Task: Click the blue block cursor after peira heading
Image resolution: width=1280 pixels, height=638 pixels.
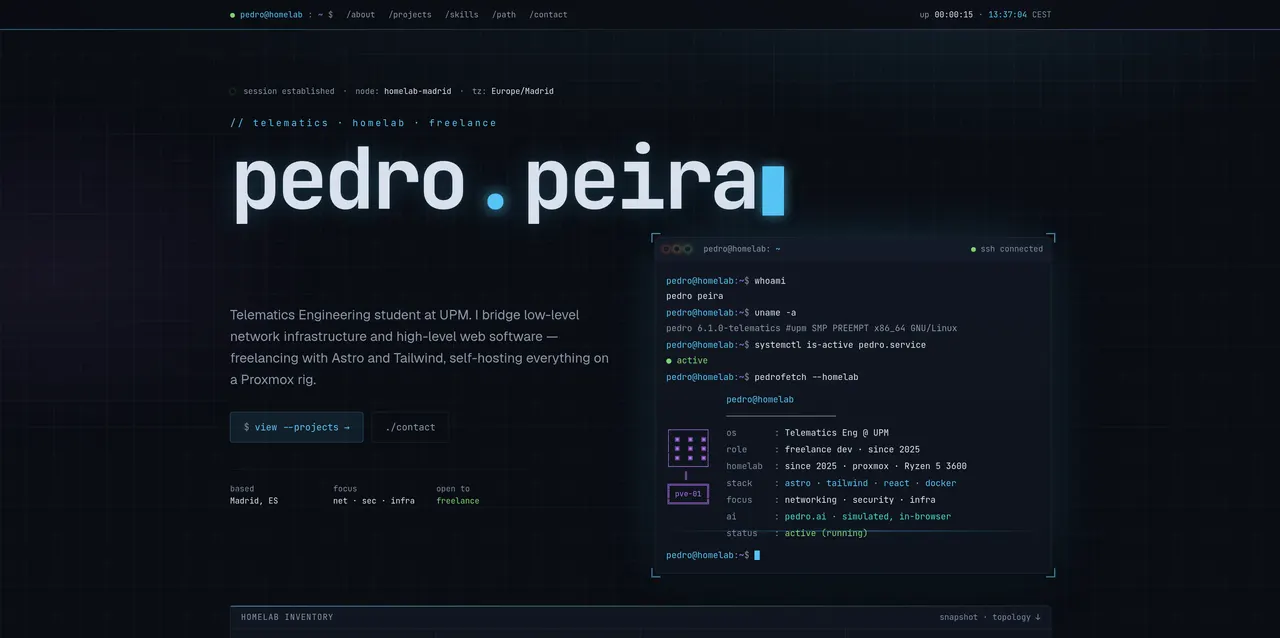Action: 773,191
